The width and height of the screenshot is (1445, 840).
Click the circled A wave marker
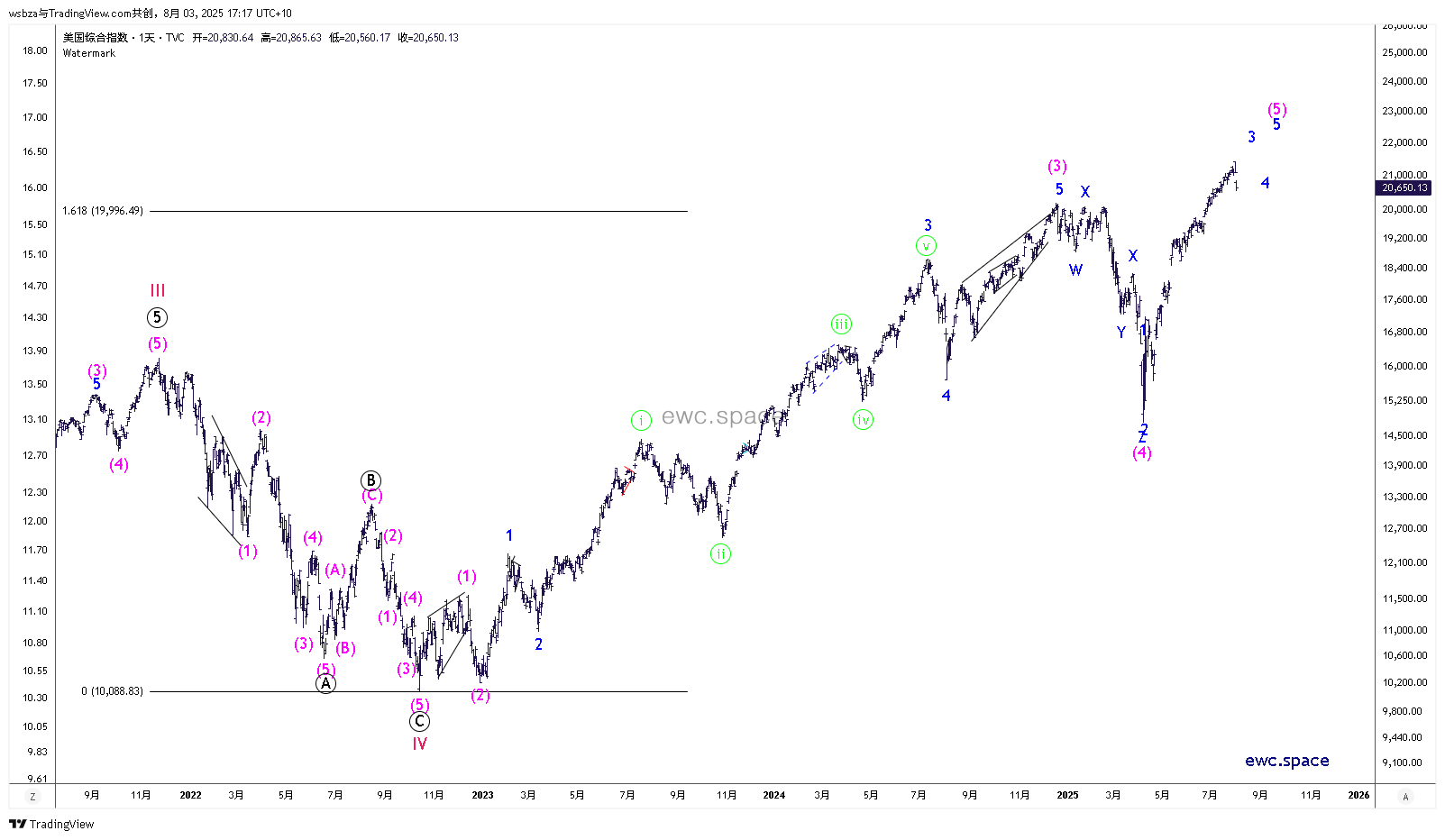(x=326, y=684)
